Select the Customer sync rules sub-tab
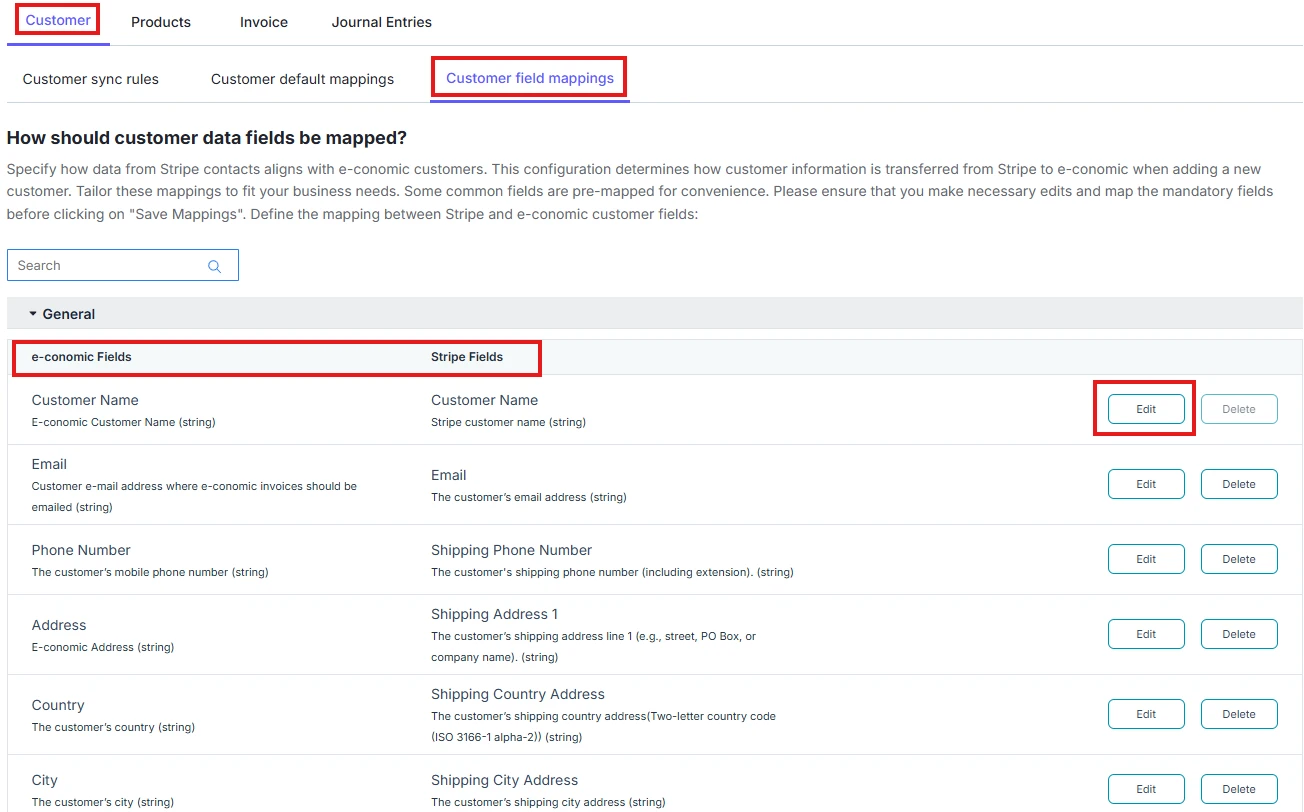Image resolution: width=1304 pixels, height=812 pixels. click(91, 79)
